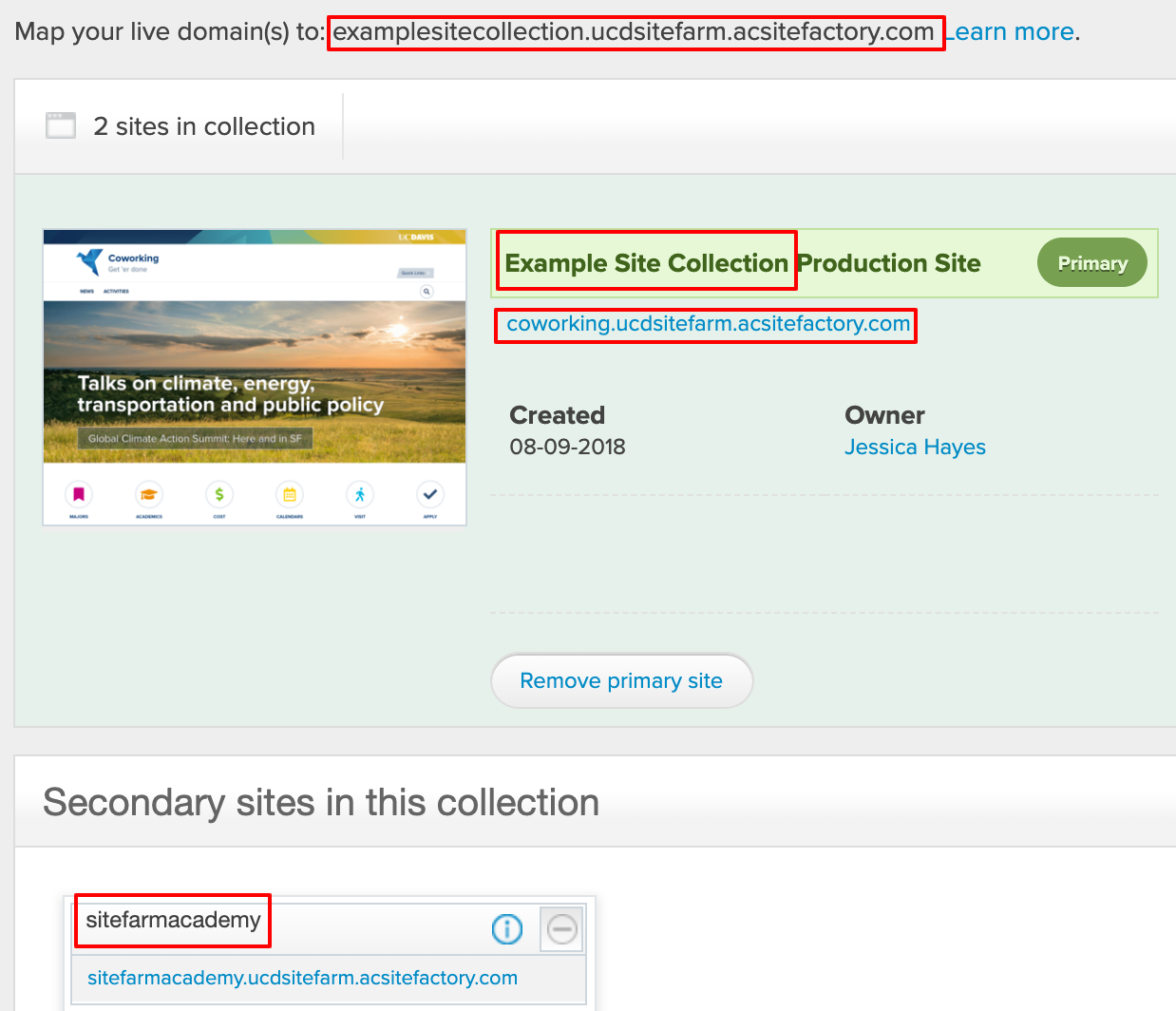This screenshot has width=1176, height=1011.
Task: Open the sitefarmacademy.ucdsitefarm.acsitefactory.com link
Action: (x=302, y=978)
